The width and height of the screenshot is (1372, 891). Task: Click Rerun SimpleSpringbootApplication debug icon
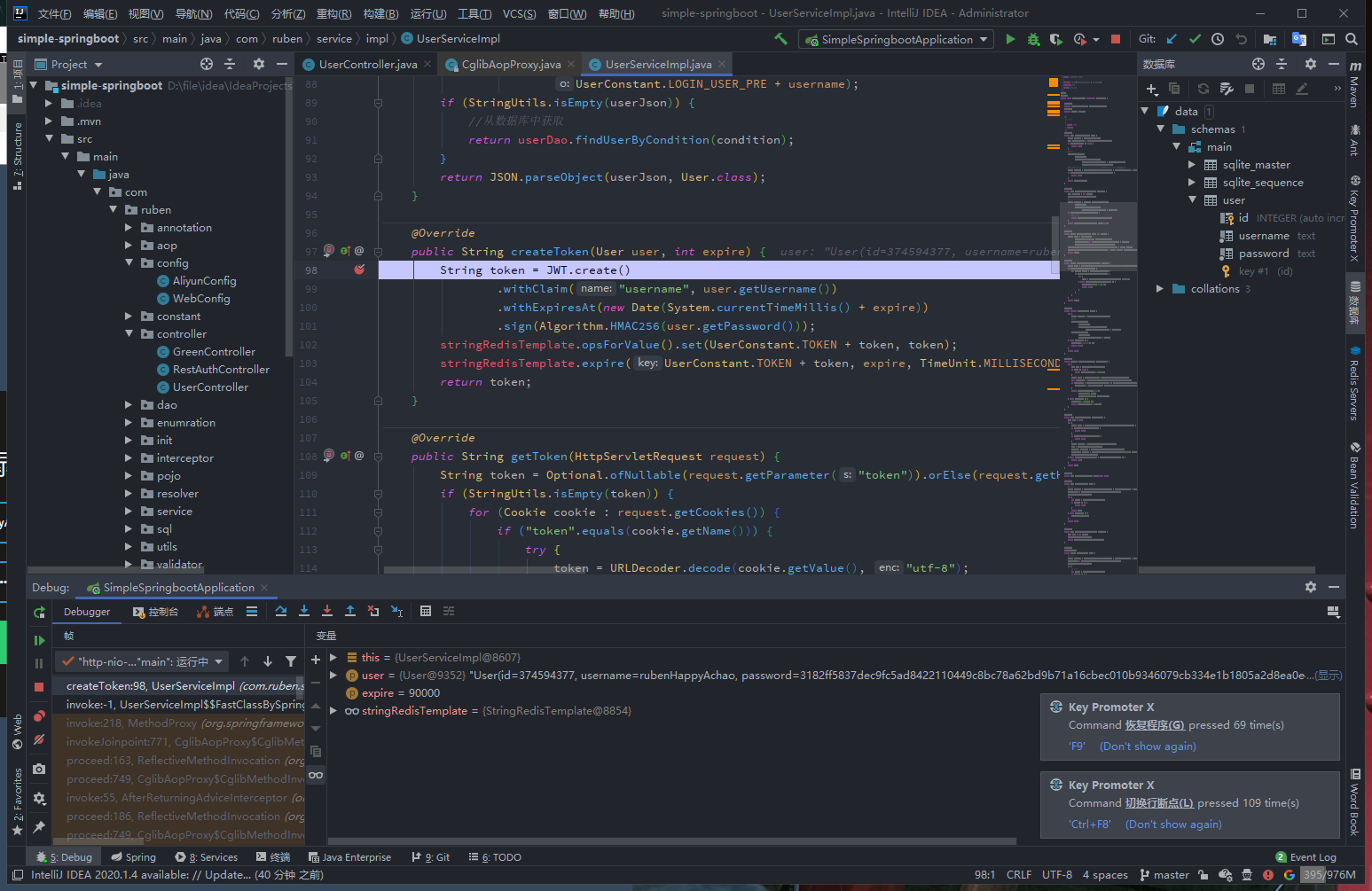point(39,612)
